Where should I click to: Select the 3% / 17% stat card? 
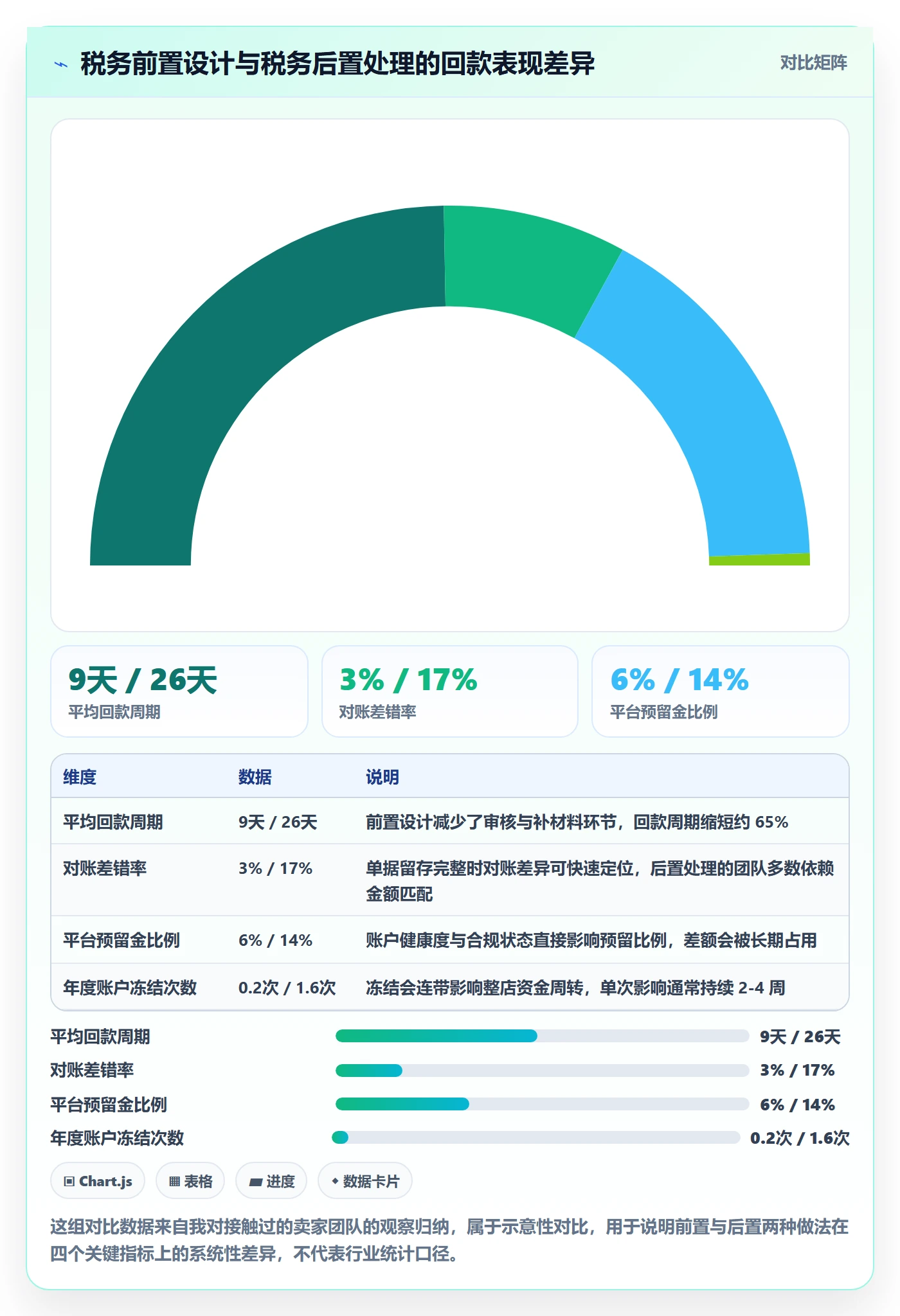click(450, 691)
